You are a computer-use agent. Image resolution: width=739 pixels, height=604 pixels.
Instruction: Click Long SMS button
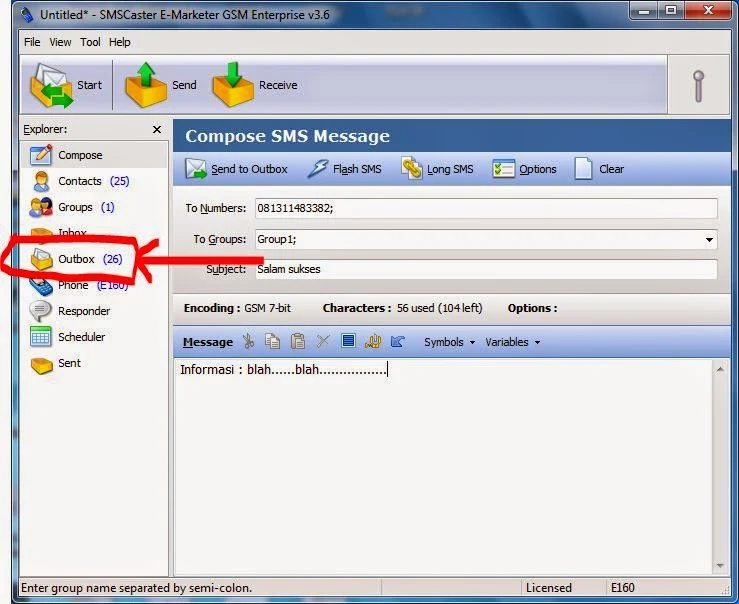coord(437,169)
